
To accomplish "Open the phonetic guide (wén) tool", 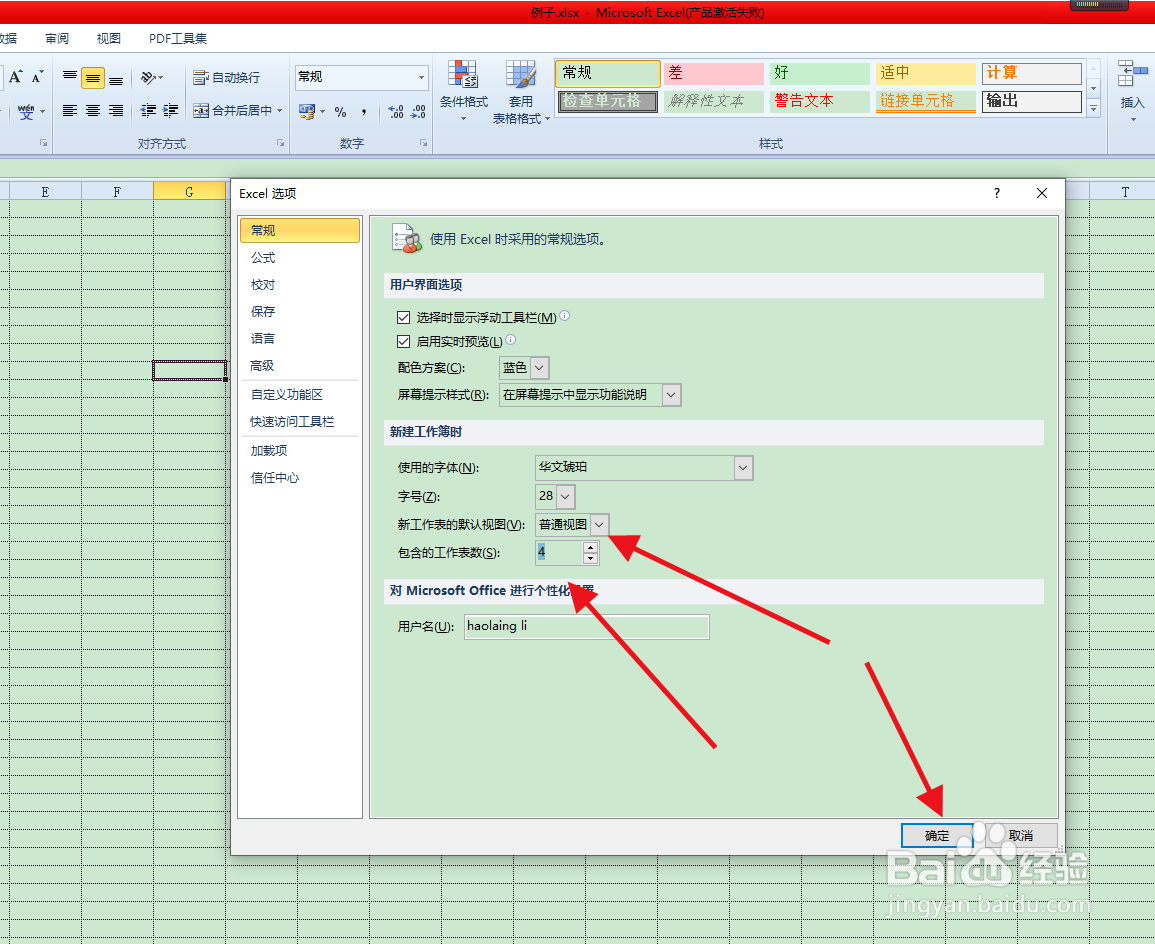I will 27,111.
